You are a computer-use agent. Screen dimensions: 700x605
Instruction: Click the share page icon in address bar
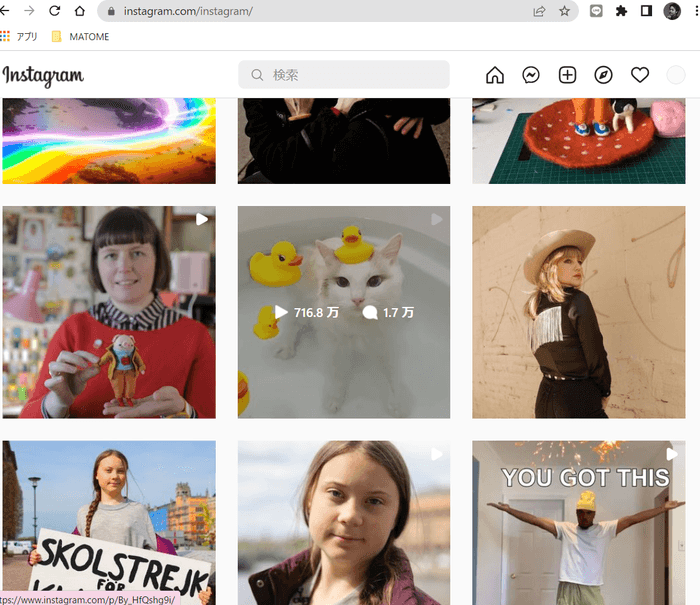540,12
